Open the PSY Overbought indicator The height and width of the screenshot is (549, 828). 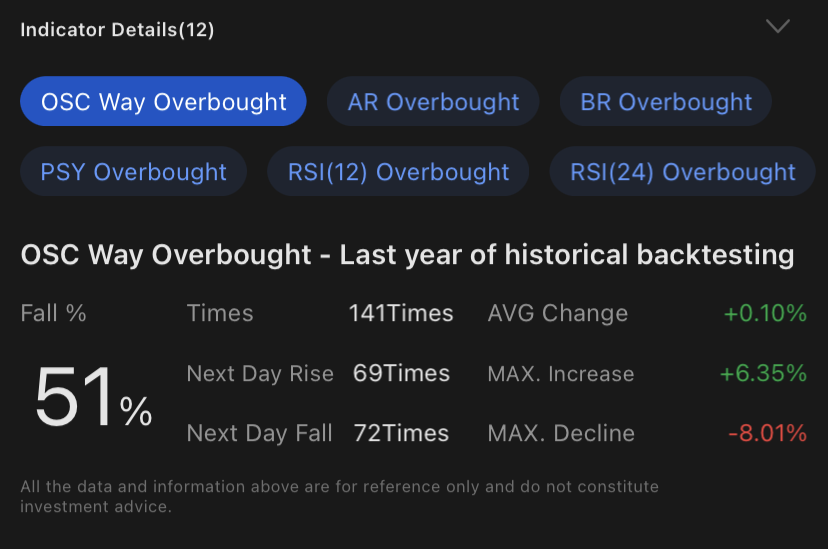coord(134,172)
